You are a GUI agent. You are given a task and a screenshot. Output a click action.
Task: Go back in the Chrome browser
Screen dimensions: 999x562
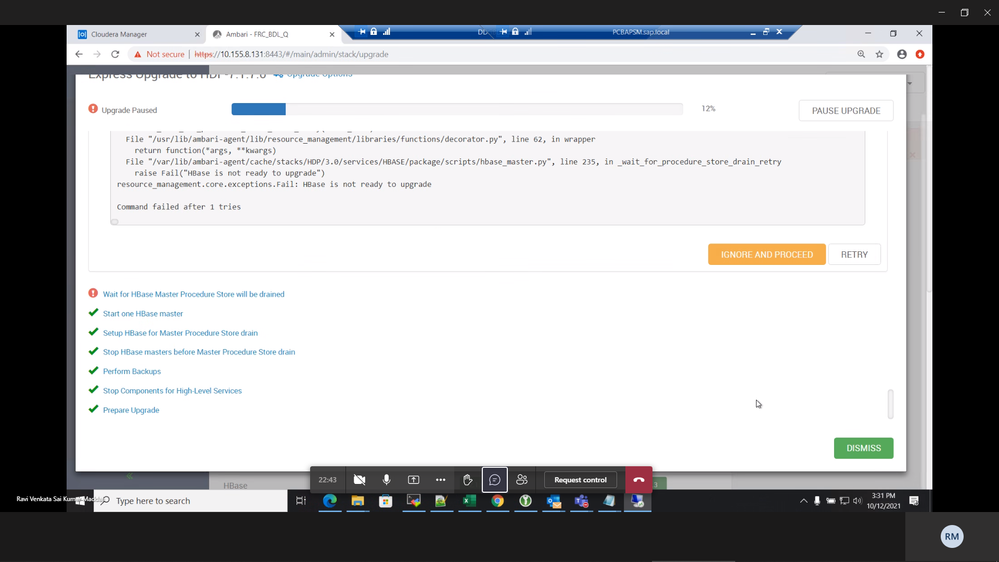pyautogui.click(x=79, y=54)
